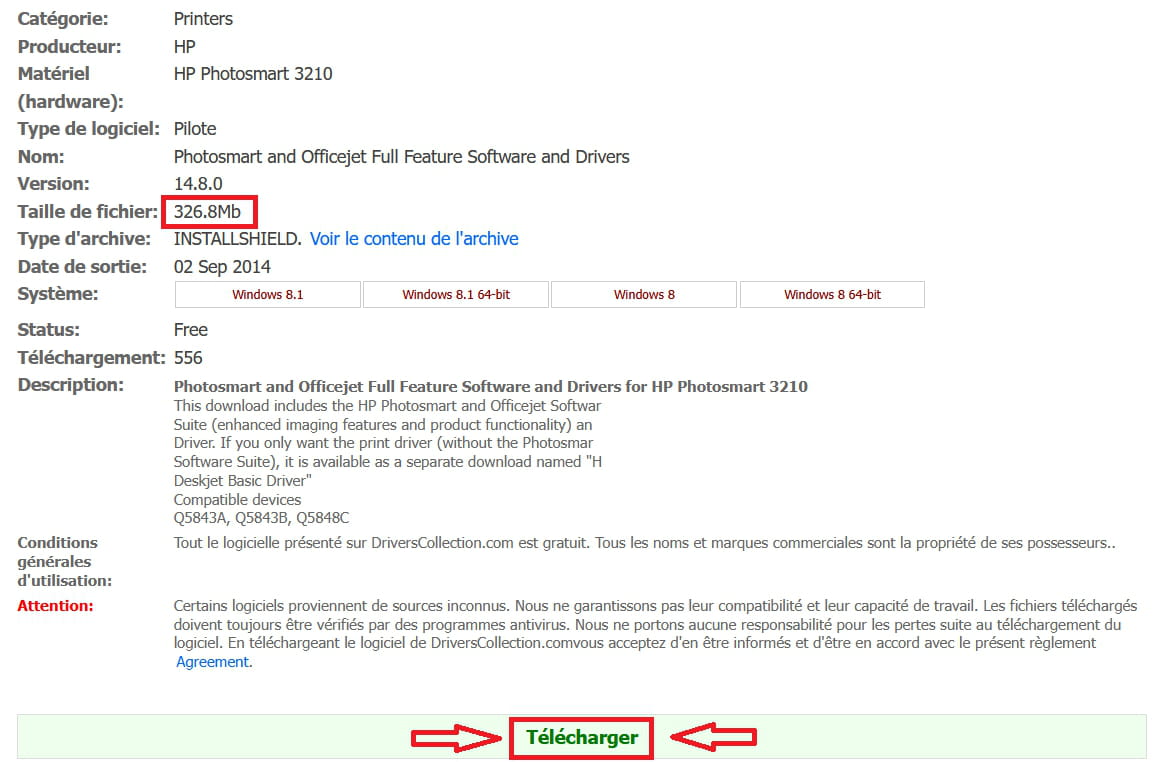
Task: Click the producer value HP
Action: [x=184, y=47]
